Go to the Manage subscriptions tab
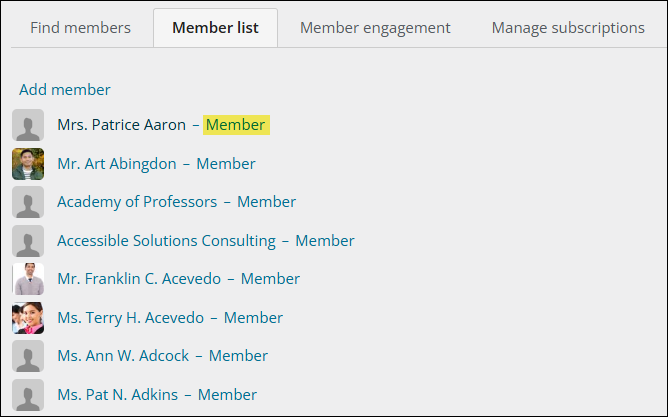 [x=568, y=28]
